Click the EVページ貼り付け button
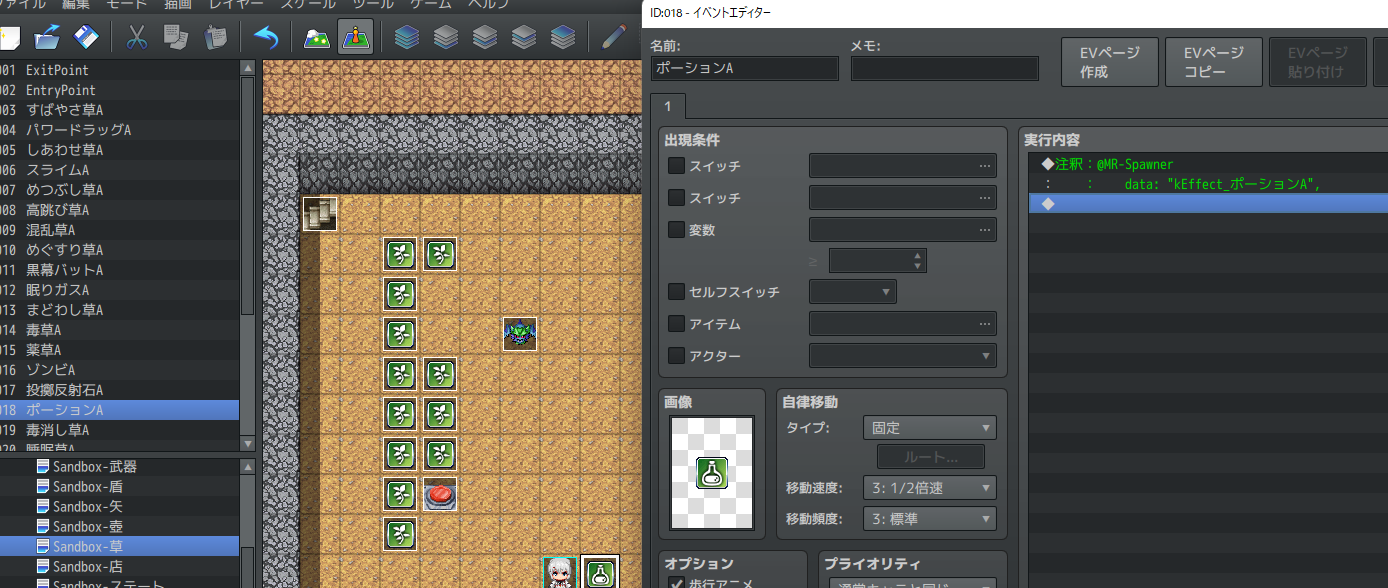Screen dimensions: 1388x588 click(1318, 62)
